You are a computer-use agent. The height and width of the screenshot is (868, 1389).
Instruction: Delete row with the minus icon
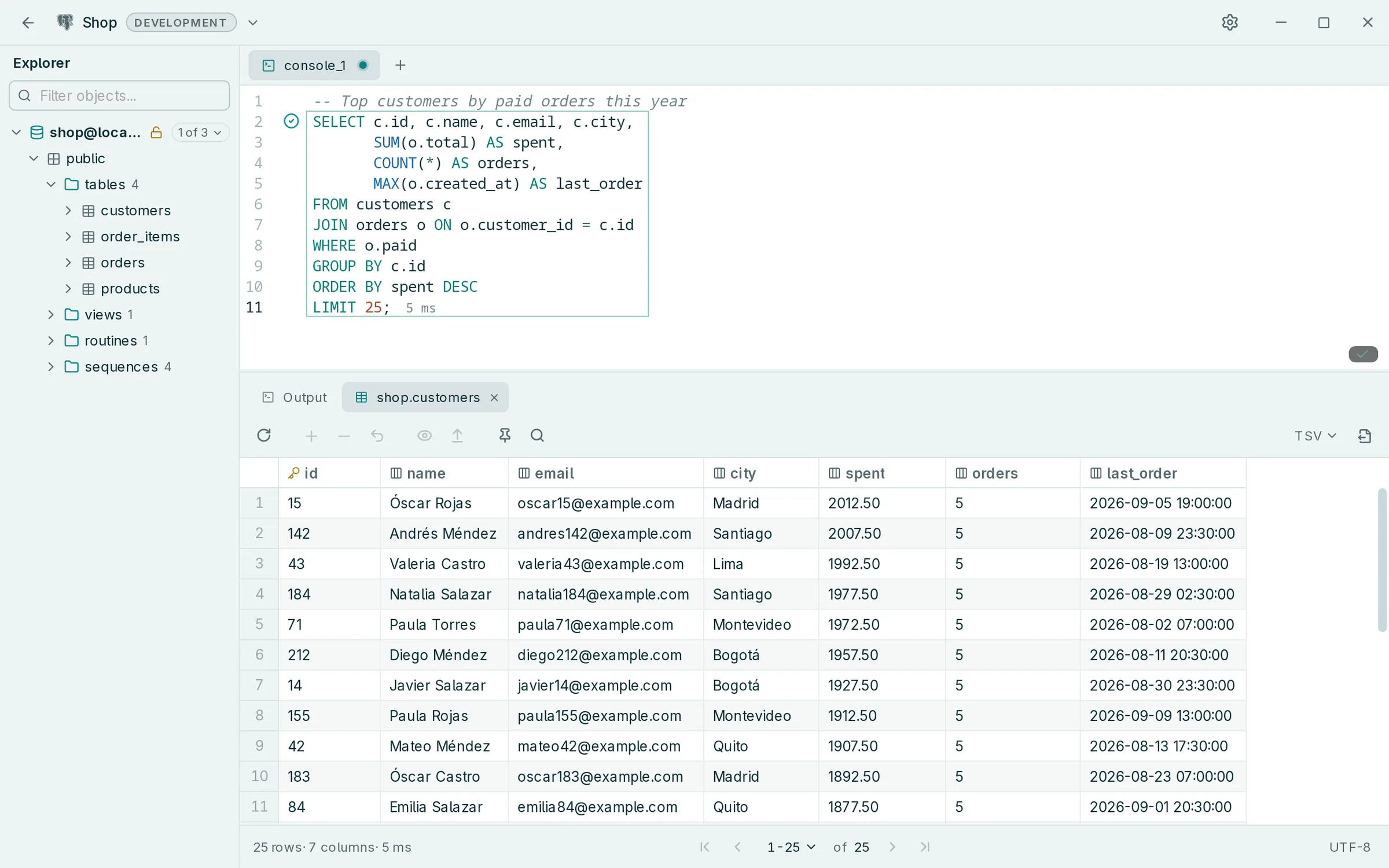(x=344, y=436)
